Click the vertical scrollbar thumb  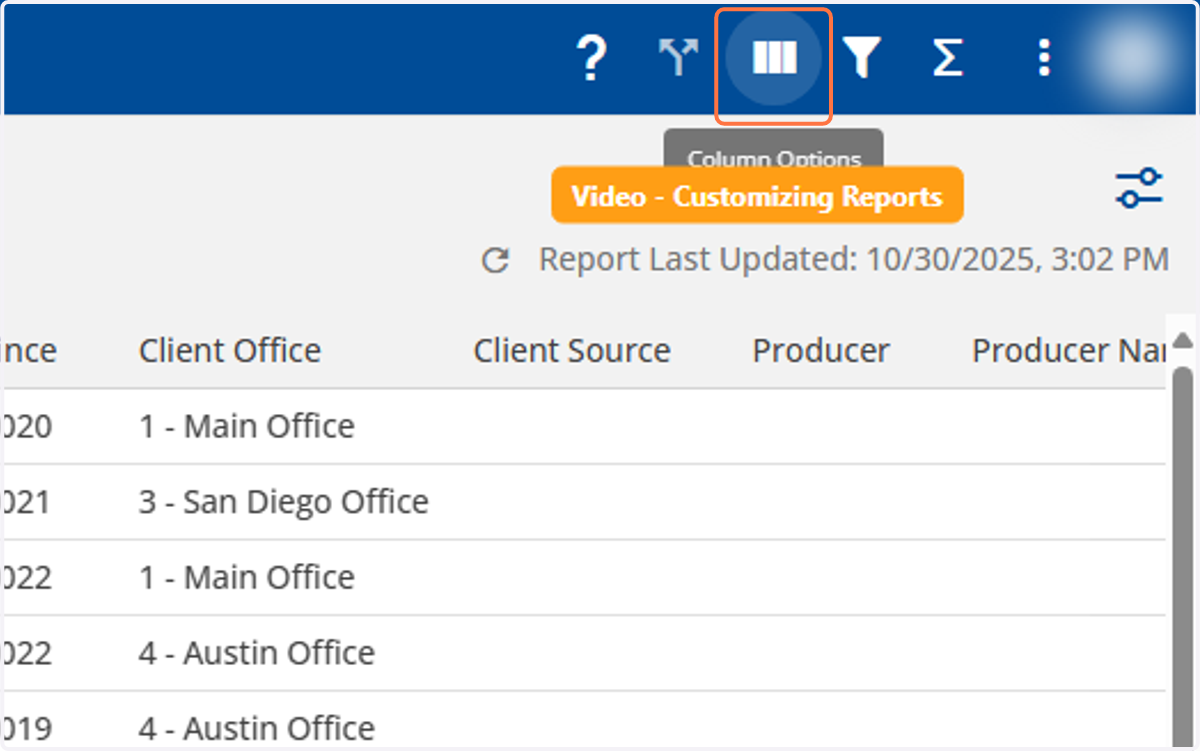pos(1182,555)
